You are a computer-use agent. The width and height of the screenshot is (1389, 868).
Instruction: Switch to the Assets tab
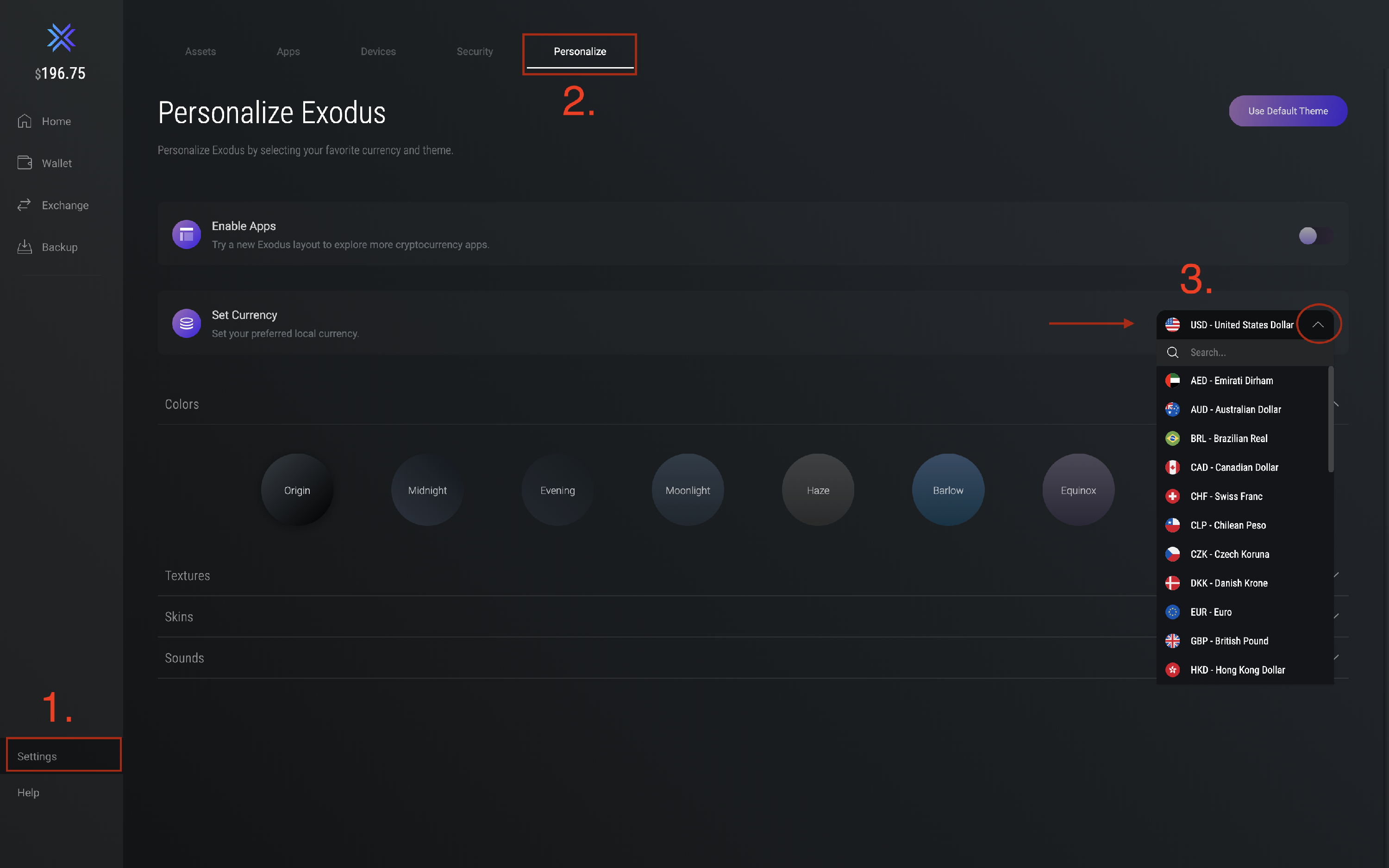coord(200,51)
